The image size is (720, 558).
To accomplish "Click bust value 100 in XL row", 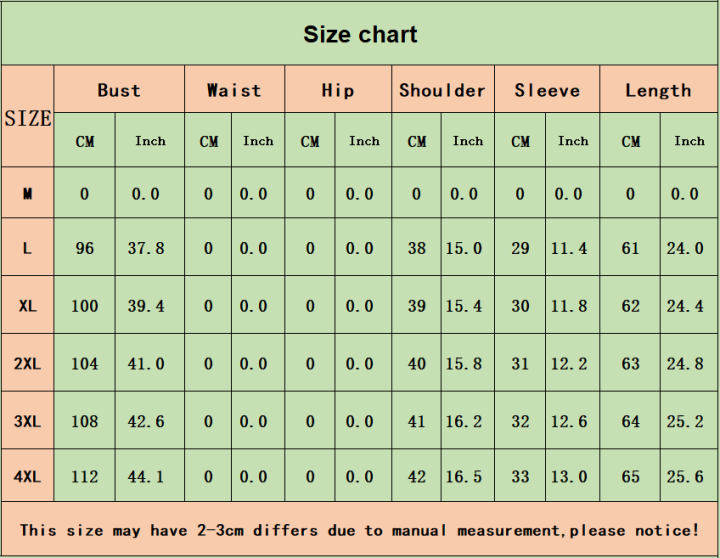I will coord(84,306).
